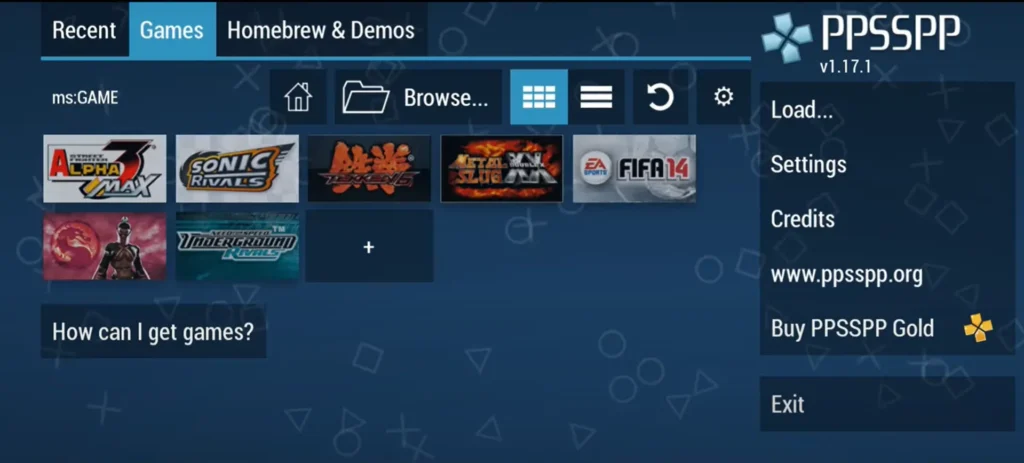Viewport: 1024px width, 463px height.
Task: Launch Street Fighter Alpha 3 Max
Action: (104, 168)
